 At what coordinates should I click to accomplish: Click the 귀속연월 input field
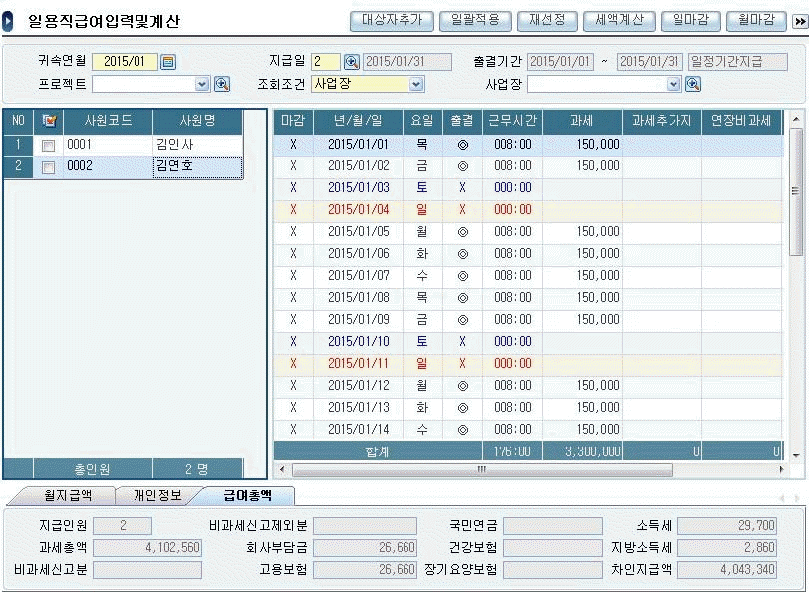coord(124,62)
